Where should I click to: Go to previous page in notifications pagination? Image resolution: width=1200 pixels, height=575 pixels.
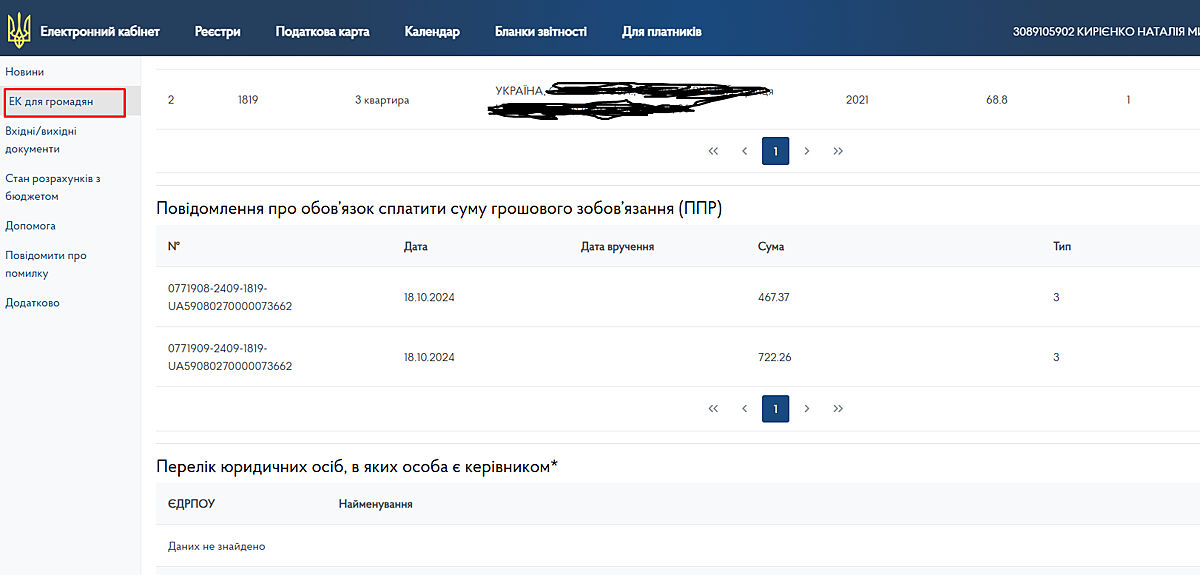(x=744, y=408)
